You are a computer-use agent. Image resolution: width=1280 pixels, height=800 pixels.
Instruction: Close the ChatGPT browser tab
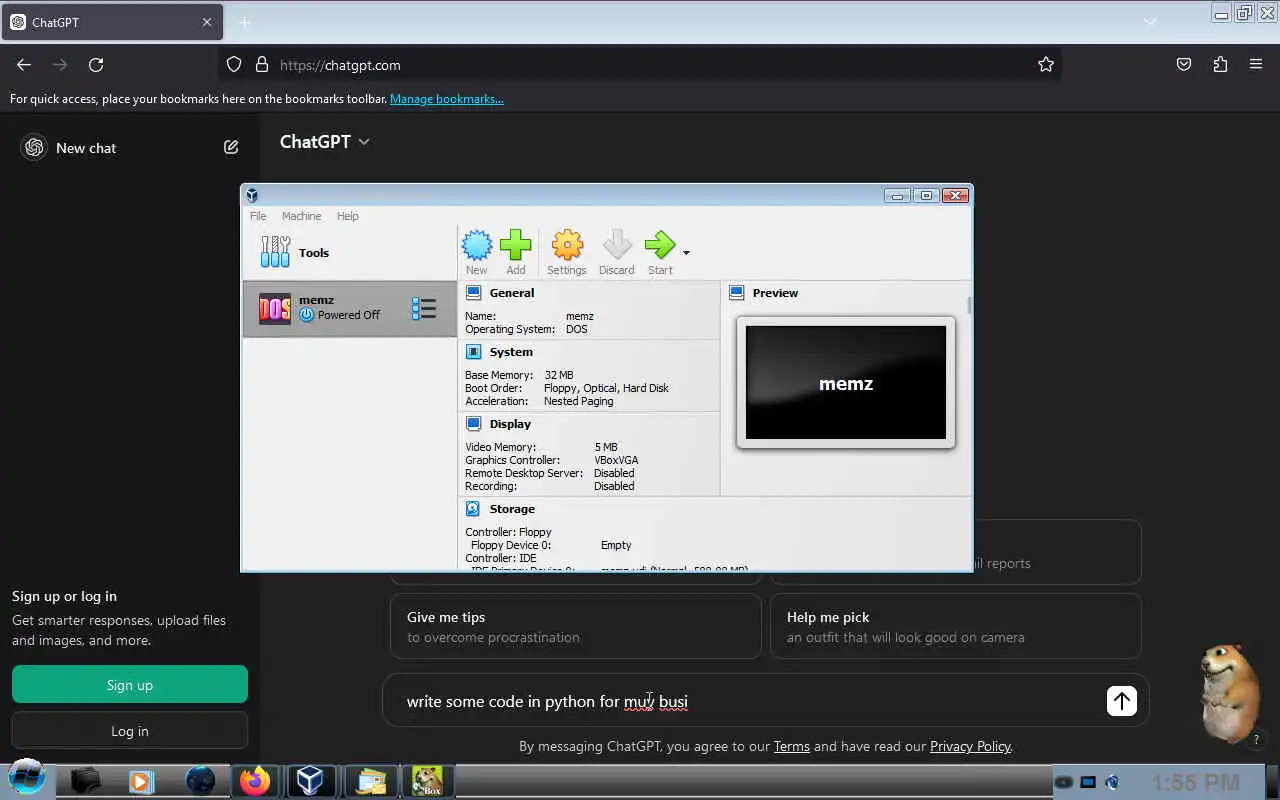point(207,22)
